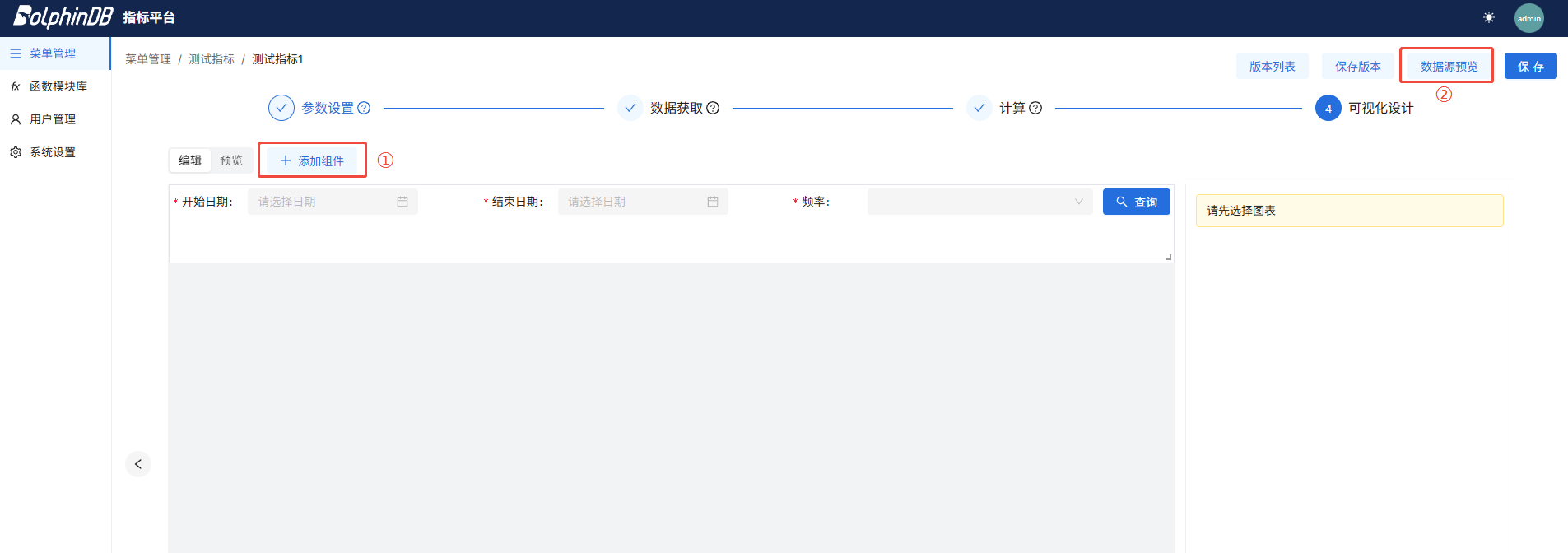The width and height of the screenshot is (1568, 553).
Task: Click the blue 查询 search button
Action: tap(1136, 202)
